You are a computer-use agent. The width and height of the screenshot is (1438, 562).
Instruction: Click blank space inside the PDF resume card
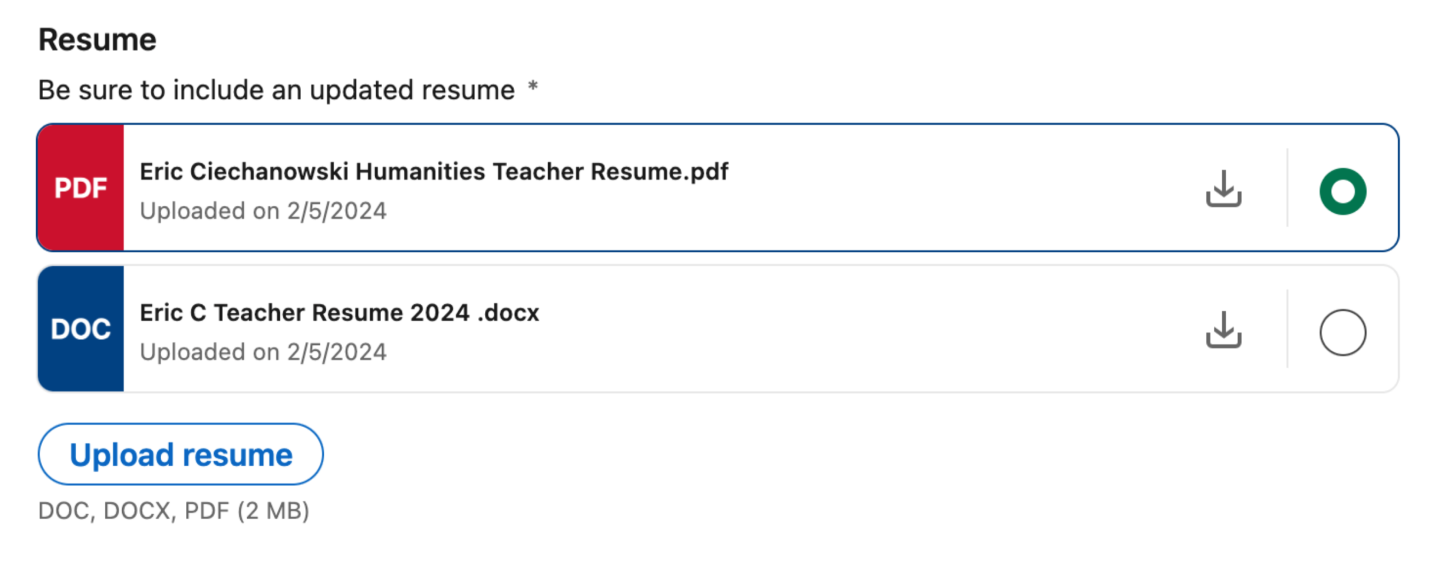(x=950, y=190)
